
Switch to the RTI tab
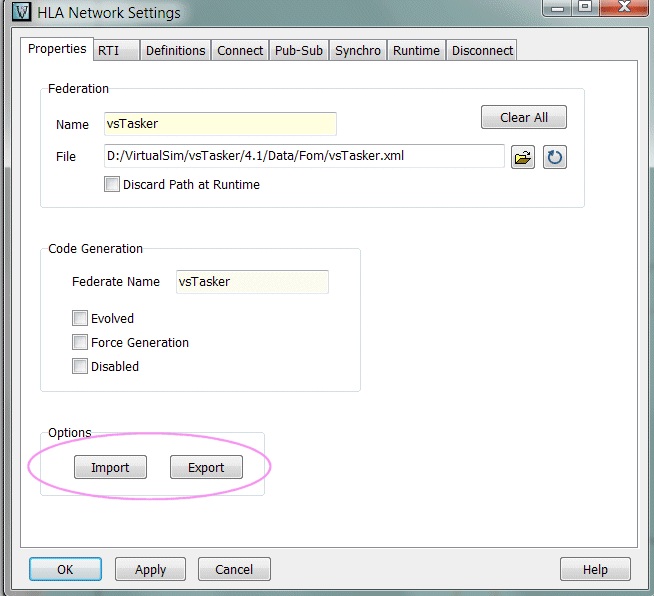108,51
